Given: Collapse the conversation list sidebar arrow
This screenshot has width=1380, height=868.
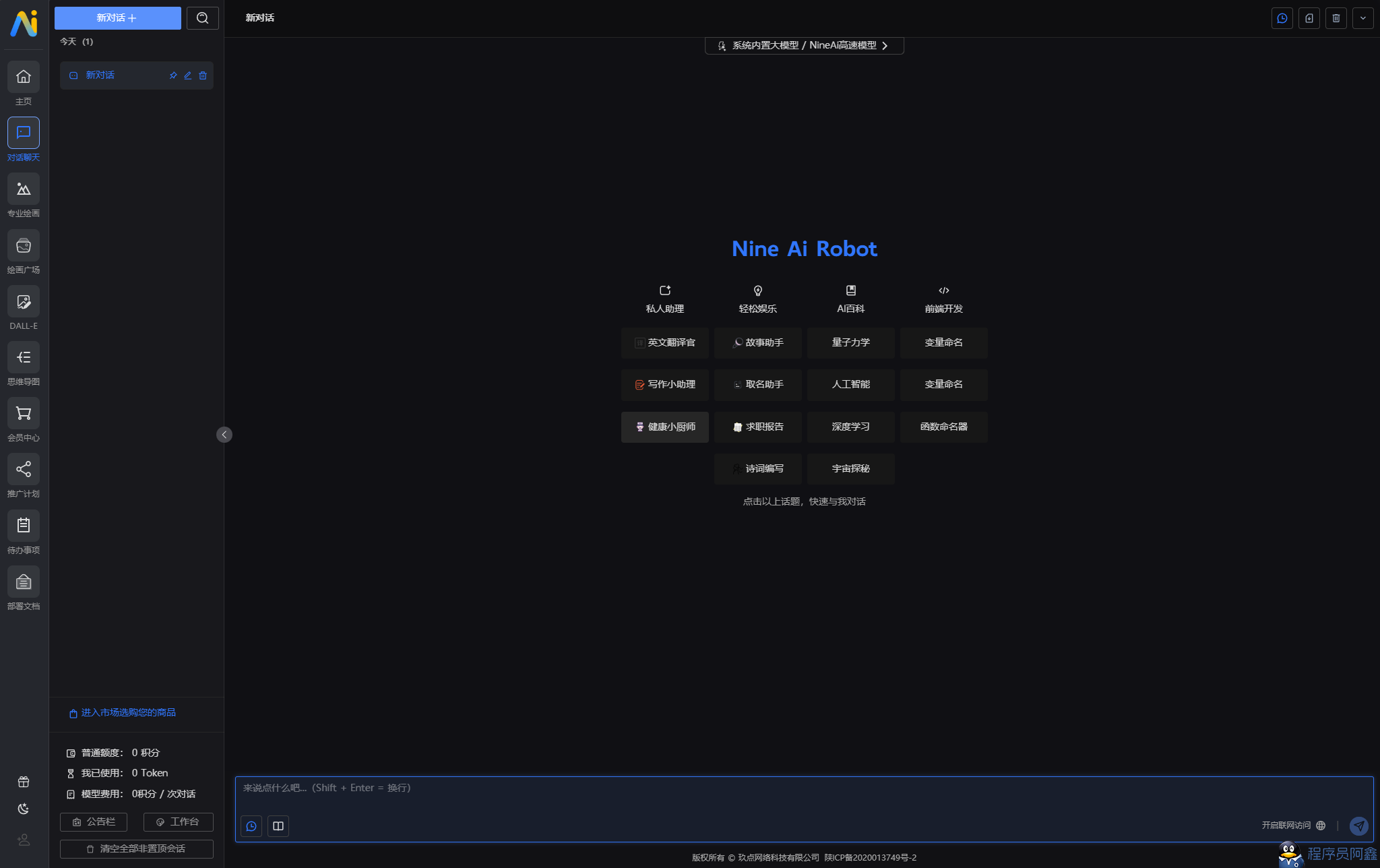Looking at the screenshot, I should [224, 435].
